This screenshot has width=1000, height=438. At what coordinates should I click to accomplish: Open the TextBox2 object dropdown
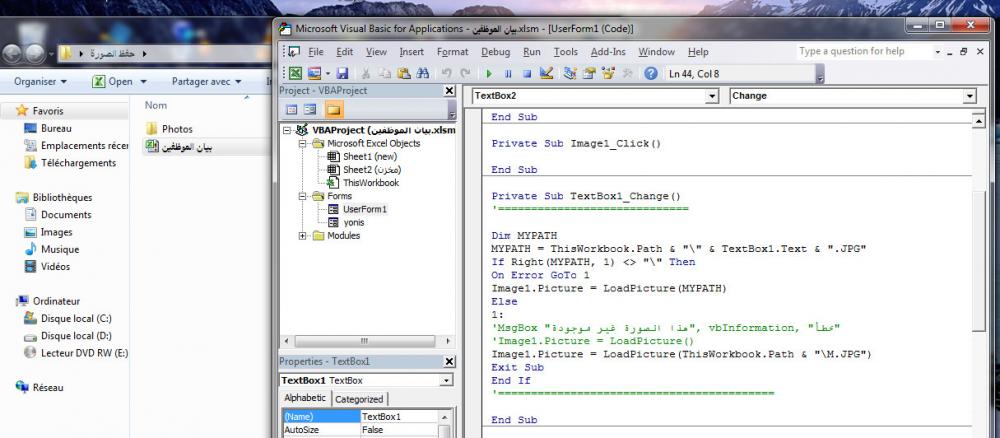click(712, 96)
